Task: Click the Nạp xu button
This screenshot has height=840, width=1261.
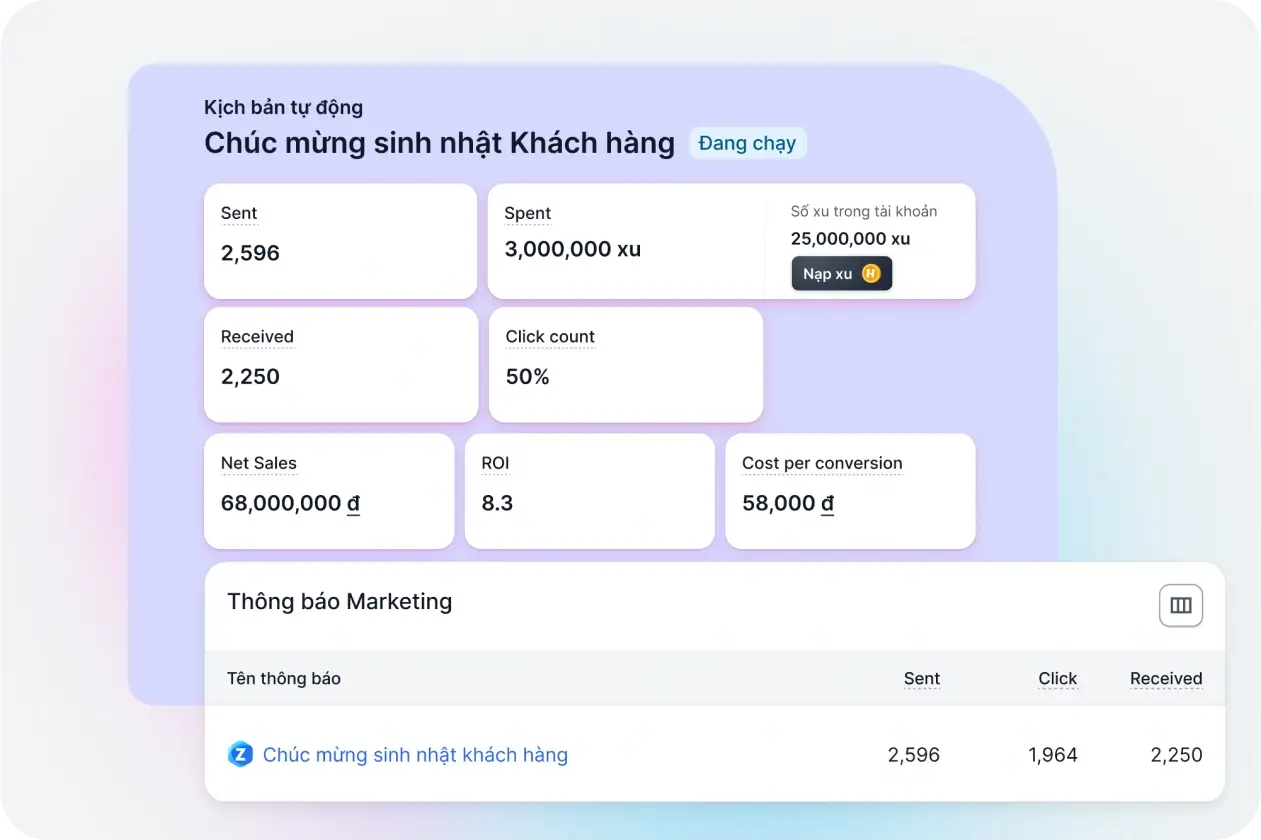Action: coord(841,273)
